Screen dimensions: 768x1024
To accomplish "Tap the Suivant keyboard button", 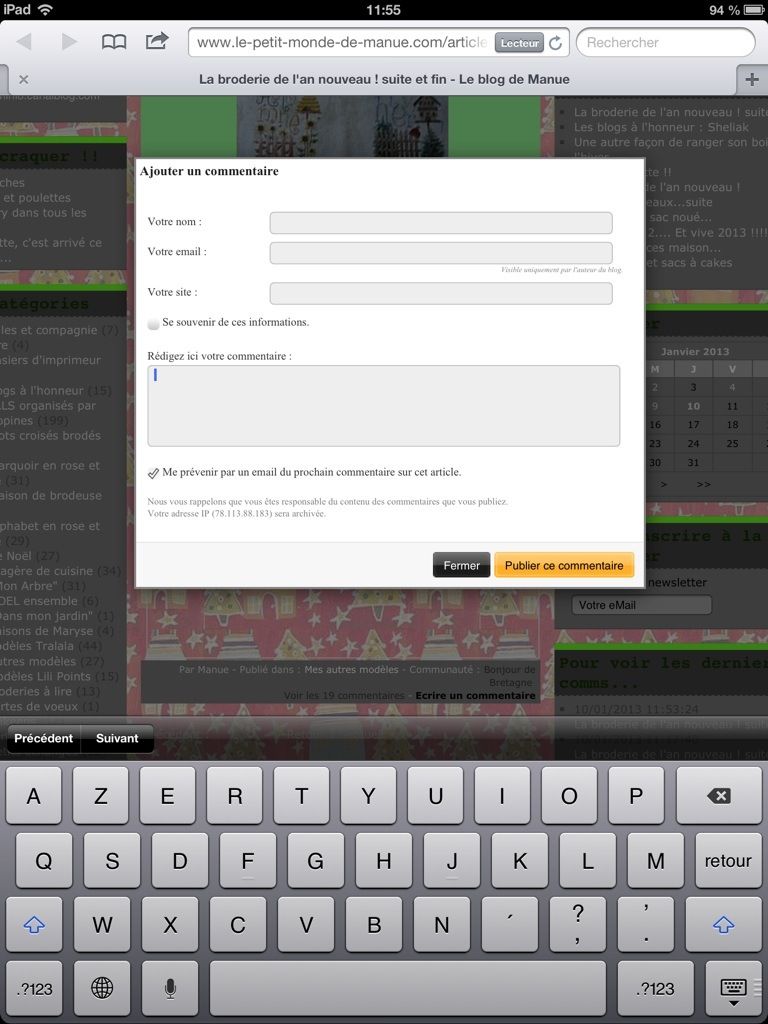I will click(117, 739).
